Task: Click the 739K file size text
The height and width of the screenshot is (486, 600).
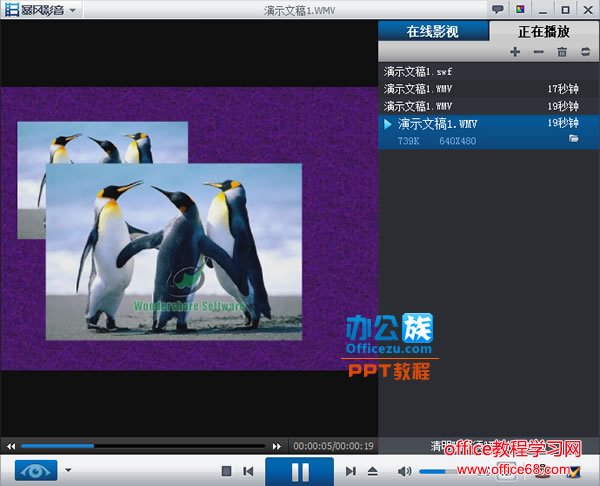Action: [x=409, y=141]
